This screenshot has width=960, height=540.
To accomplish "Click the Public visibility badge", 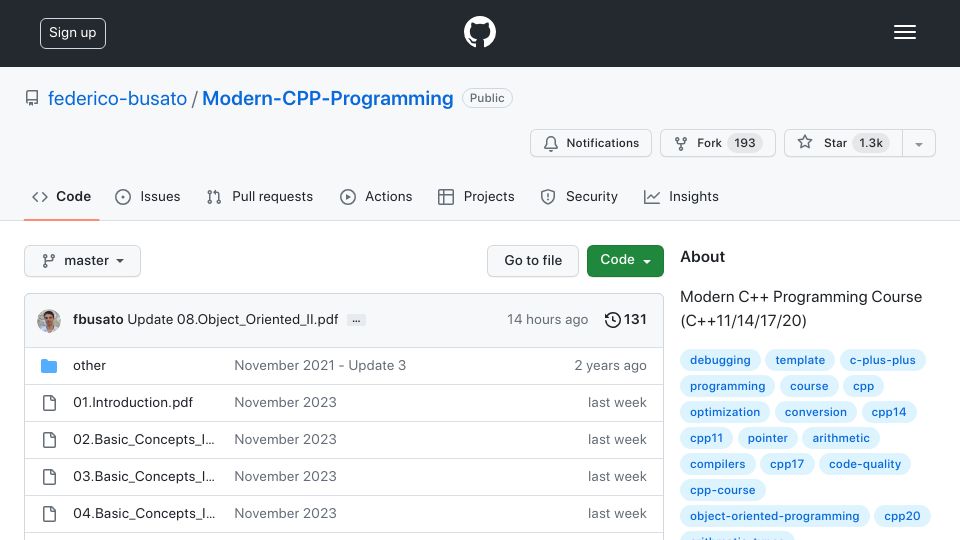I will (x=487, y=98).
